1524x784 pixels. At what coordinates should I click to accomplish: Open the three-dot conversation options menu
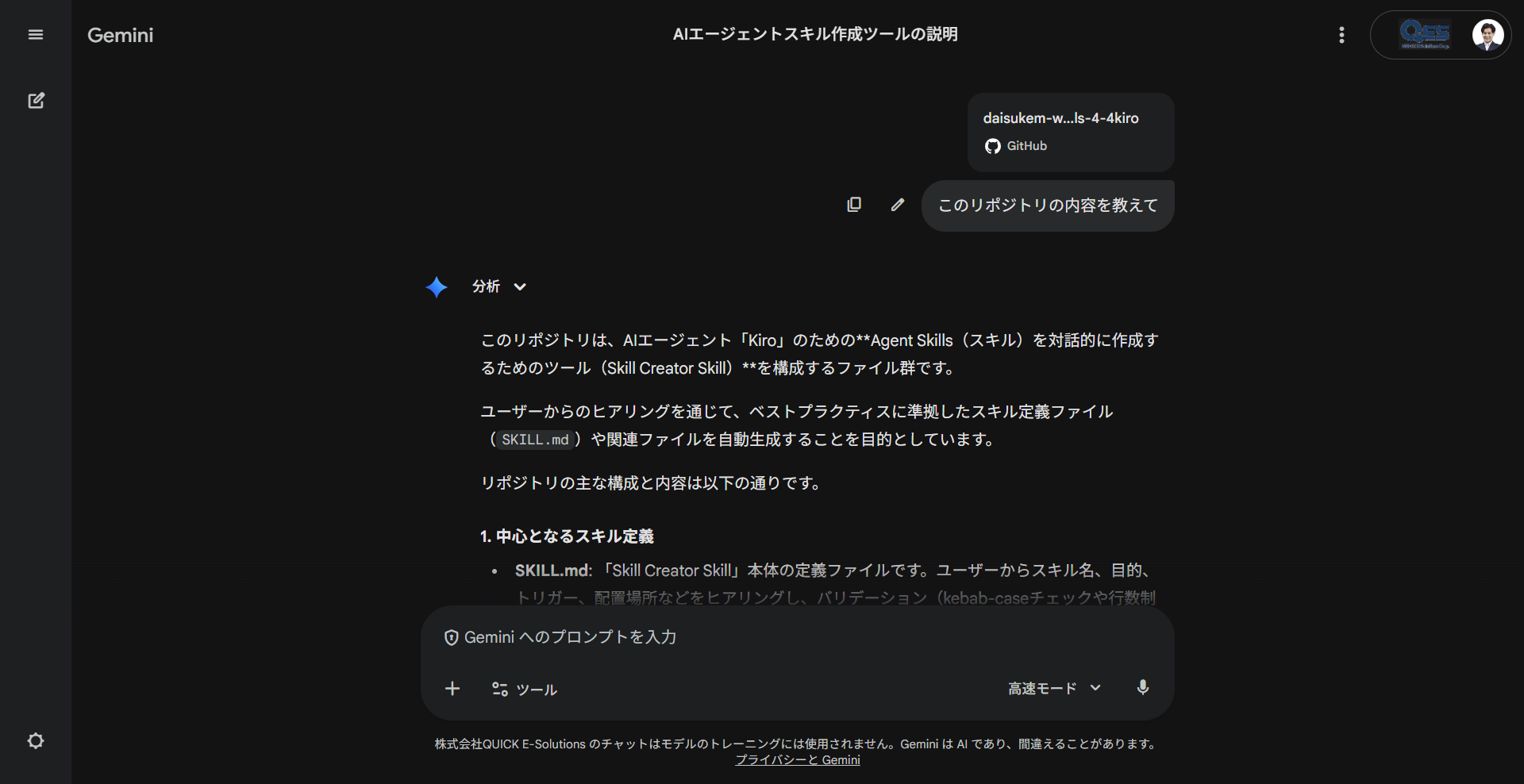tap(1341, 35)
